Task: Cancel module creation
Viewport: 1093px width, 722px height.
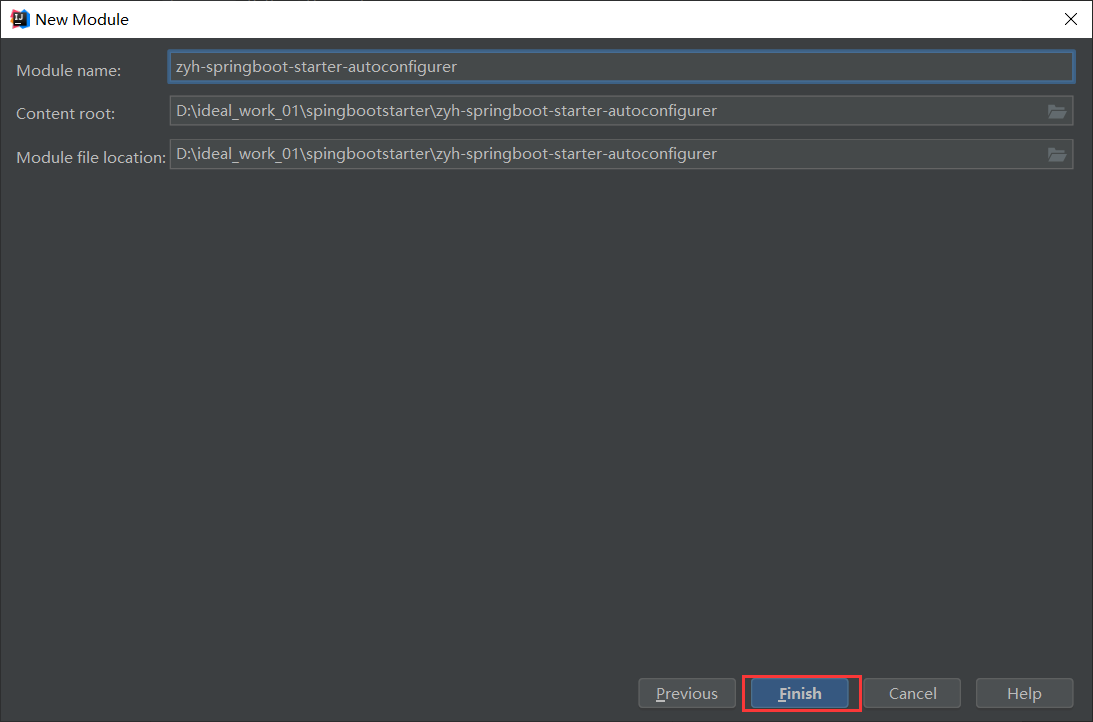Action: click(x=912, y=693)
